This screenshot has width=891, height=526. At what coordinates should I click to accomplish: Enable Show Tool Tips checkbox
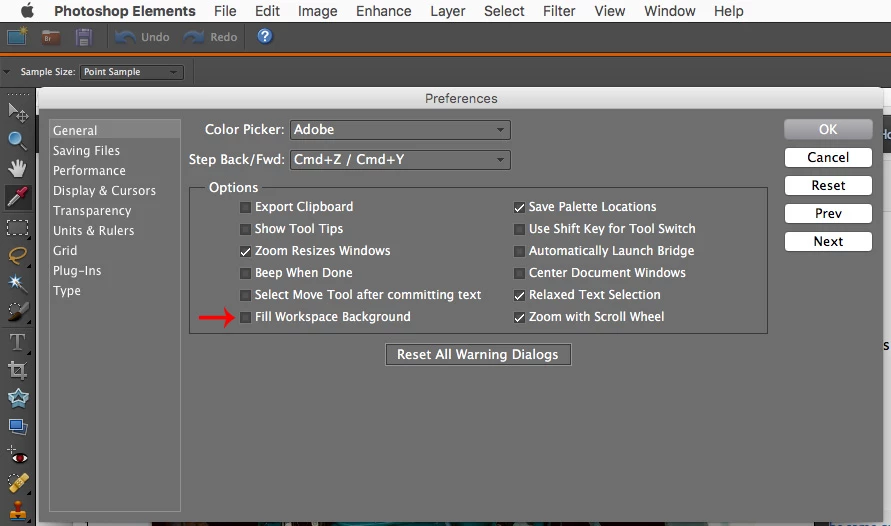[x=245, y=229]
